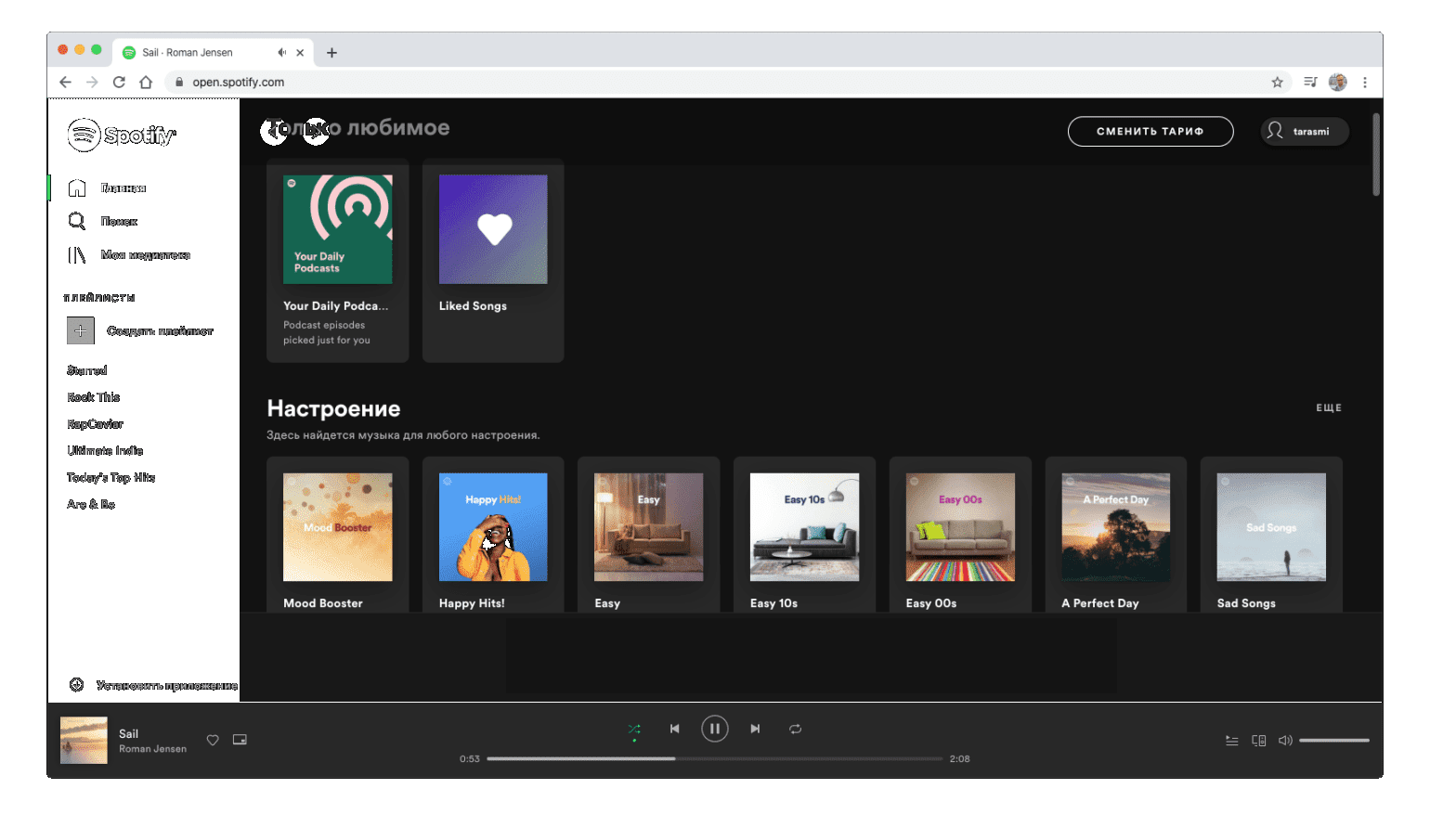Open the Your Daily Podcasts card
Screen dimensions: 1430x840
coord(338,260)
